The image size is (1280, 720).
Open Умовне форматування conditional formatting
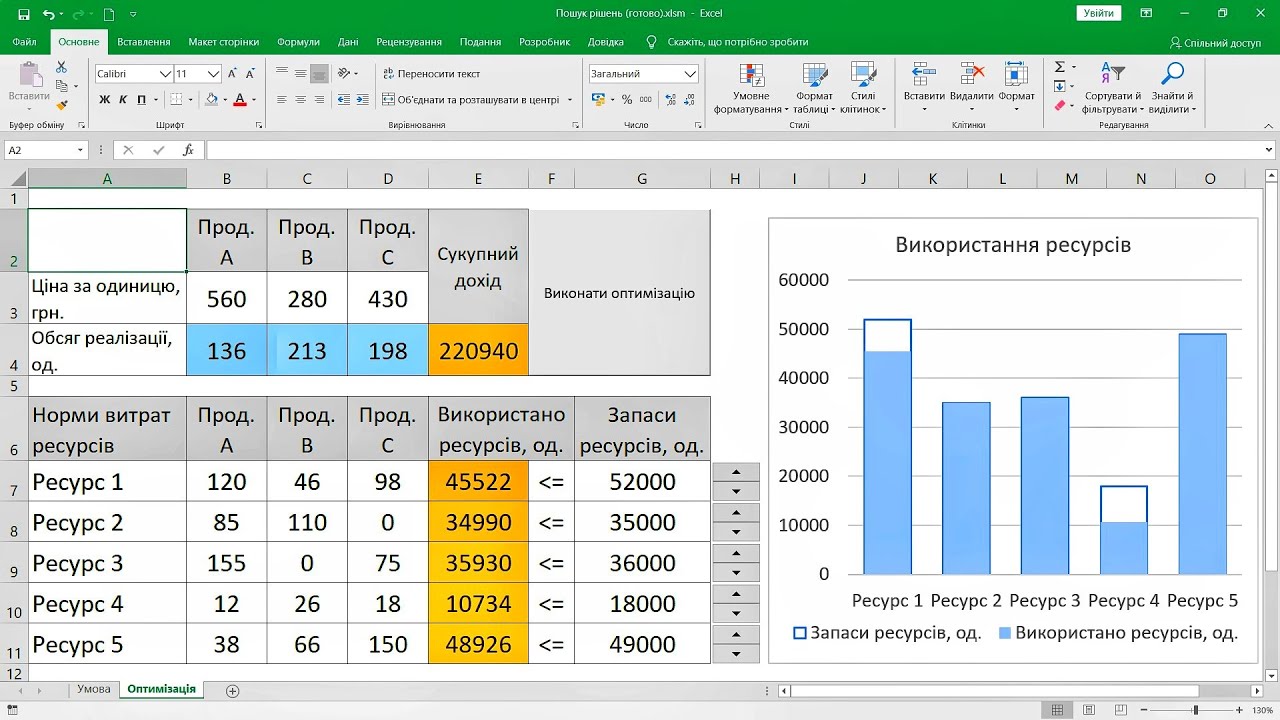pos(751,89)
